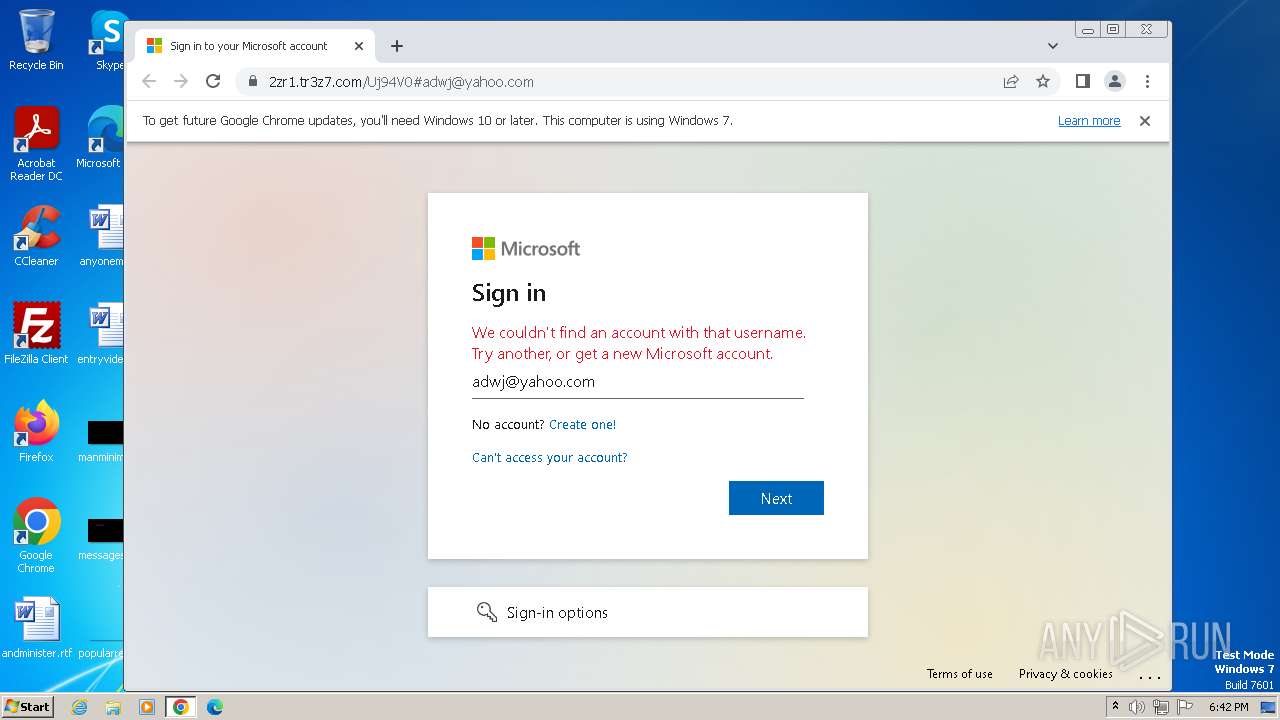Reload the page with the refresh icon
The image size is (1280, 720).
click(x=213, y=82)
